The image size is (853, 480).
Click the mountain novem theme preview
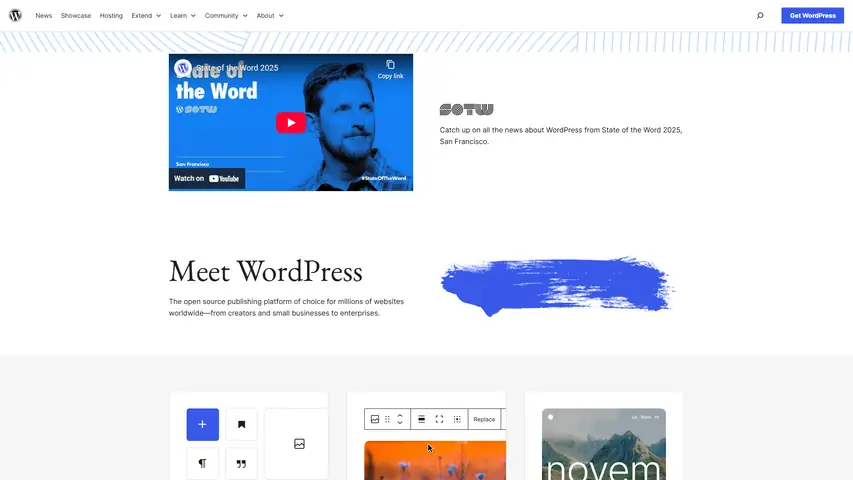point(604,444)
